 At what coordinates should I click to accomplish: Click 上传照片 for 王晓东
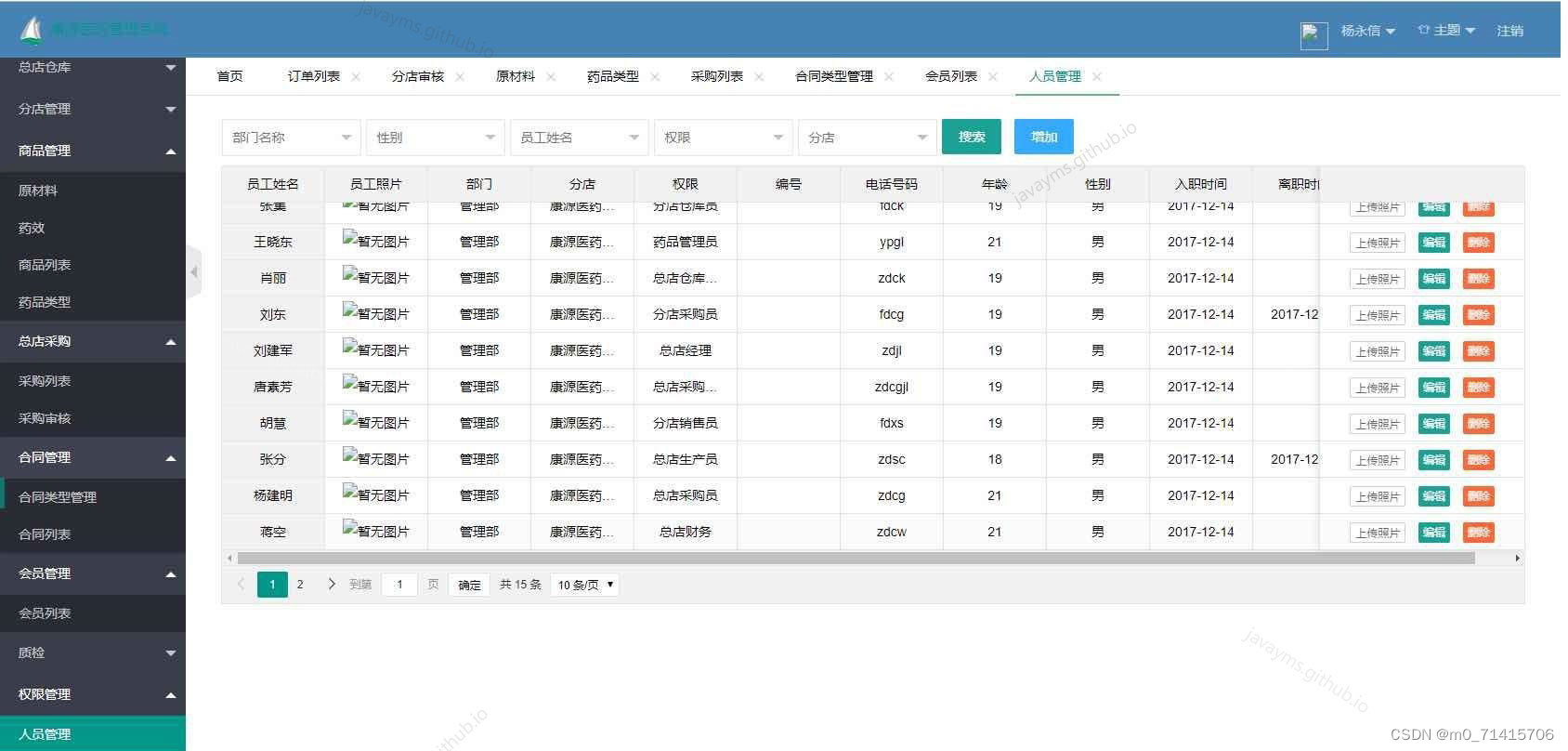(x=1377, y=243)
